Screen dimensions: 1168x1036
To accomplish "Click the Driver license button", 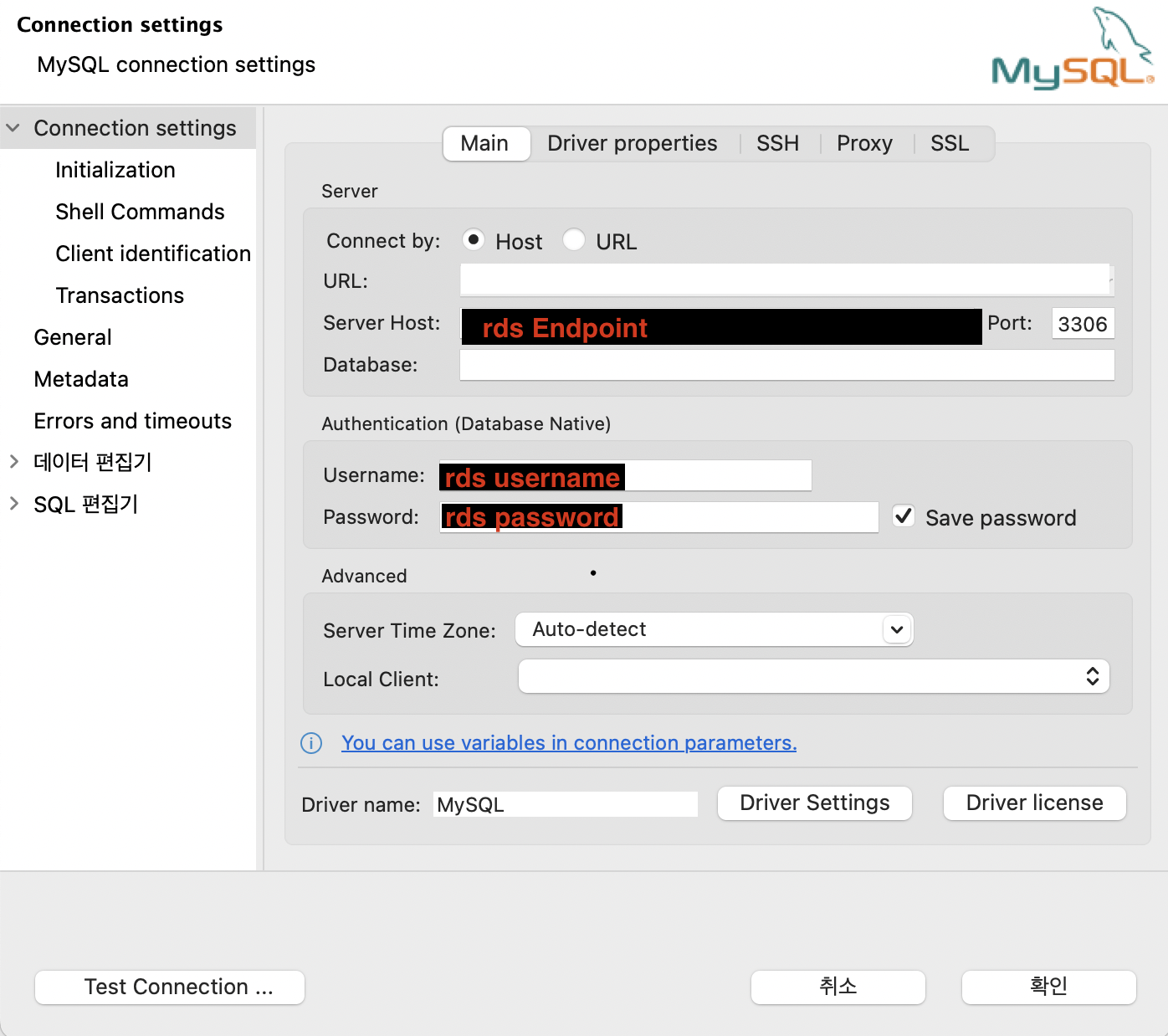I will click(x=1035, y=803).
